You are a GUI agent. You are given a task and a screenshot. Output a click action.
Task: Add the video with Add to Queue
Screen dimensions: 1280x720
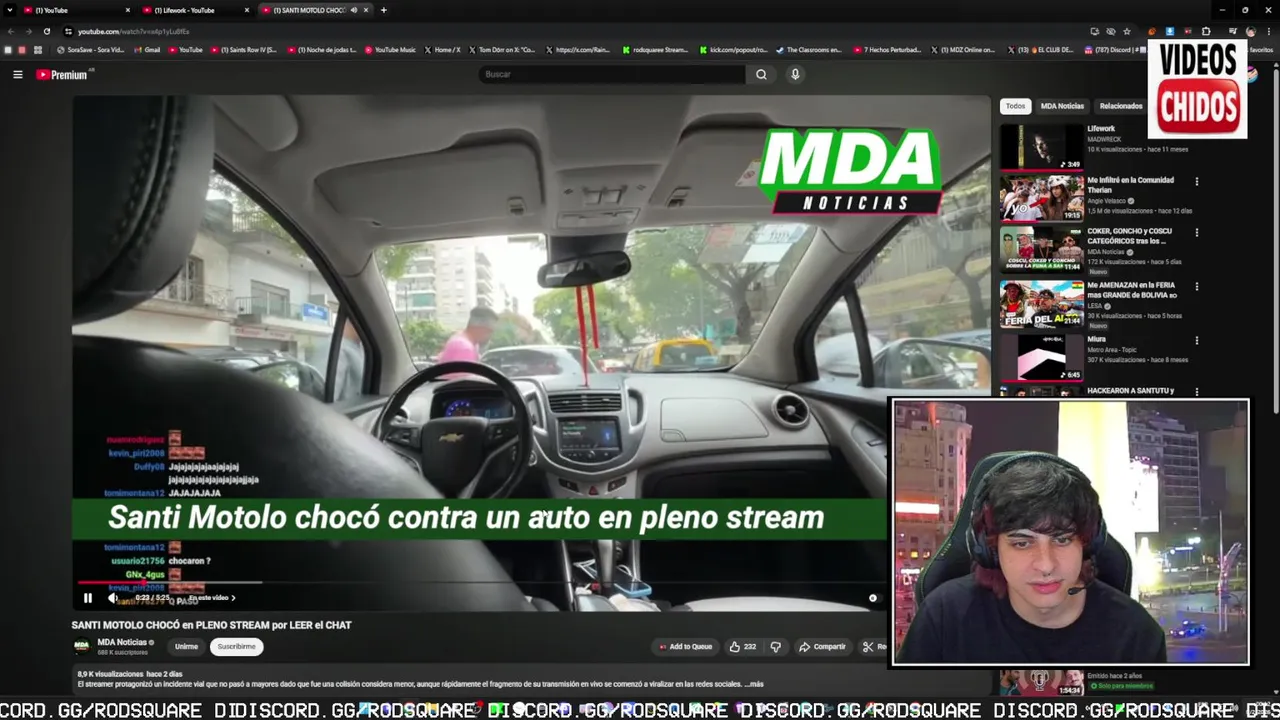point(686,647)
